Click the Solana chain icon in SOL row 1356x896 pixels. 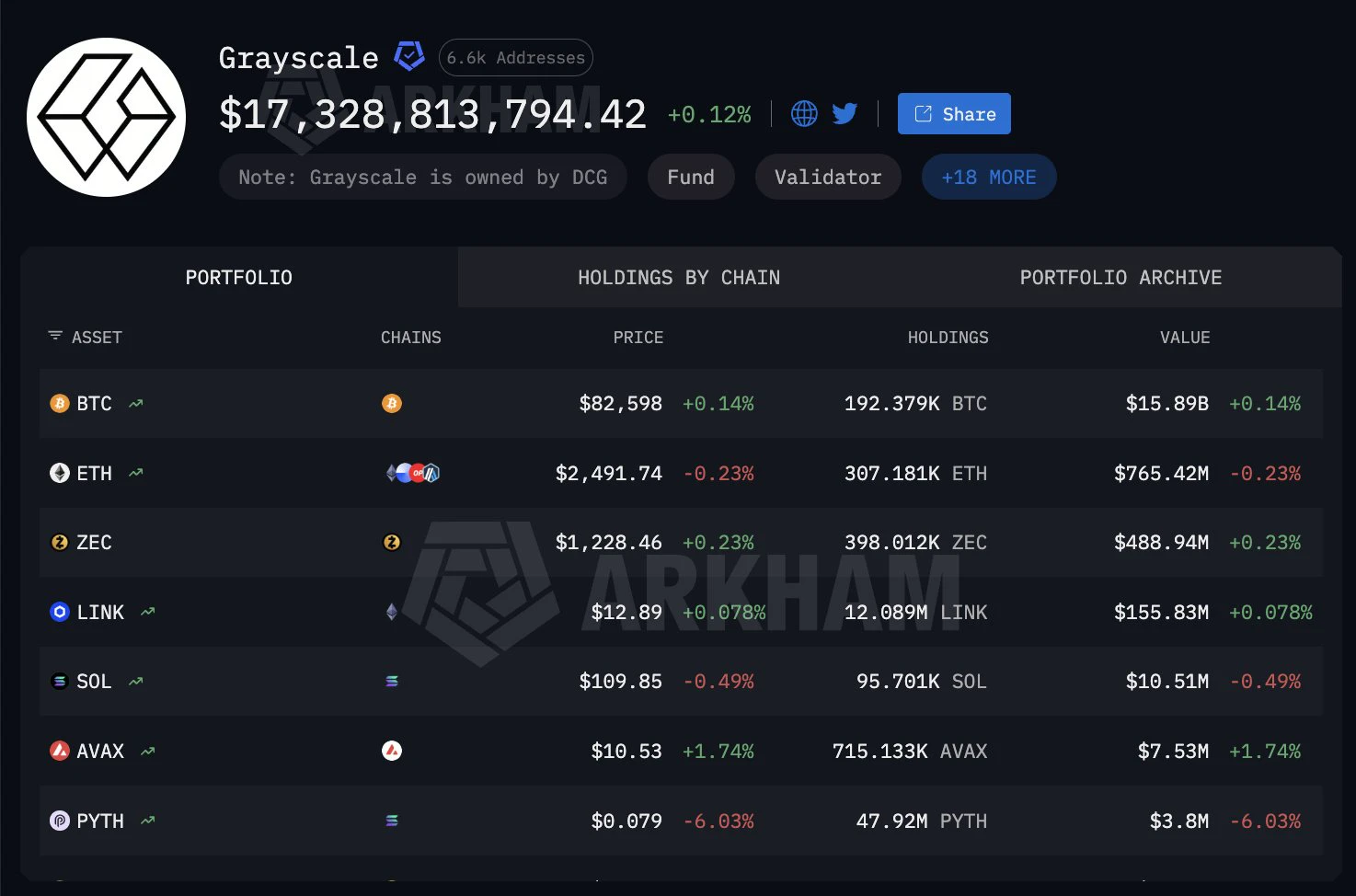click(x=392, y=682)
